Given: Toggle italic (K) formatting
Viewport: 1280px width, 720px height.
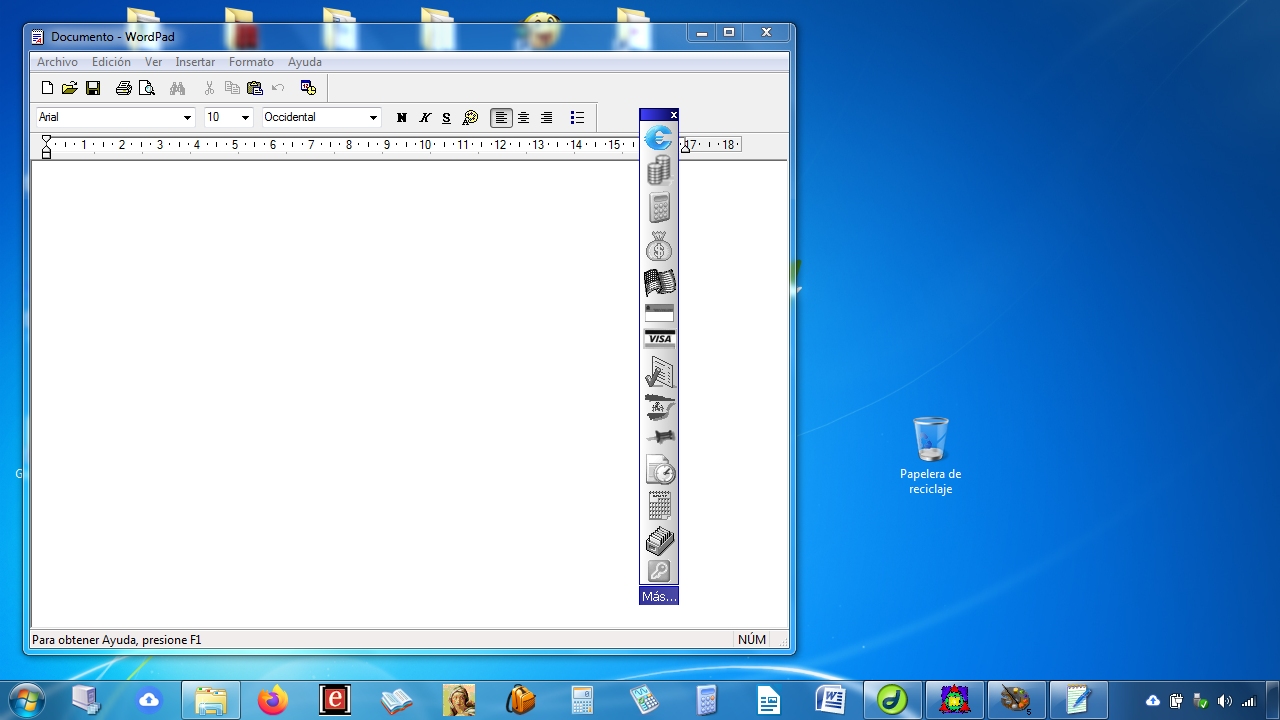Looking at the screenshot, I should click(x=424, y=118).
